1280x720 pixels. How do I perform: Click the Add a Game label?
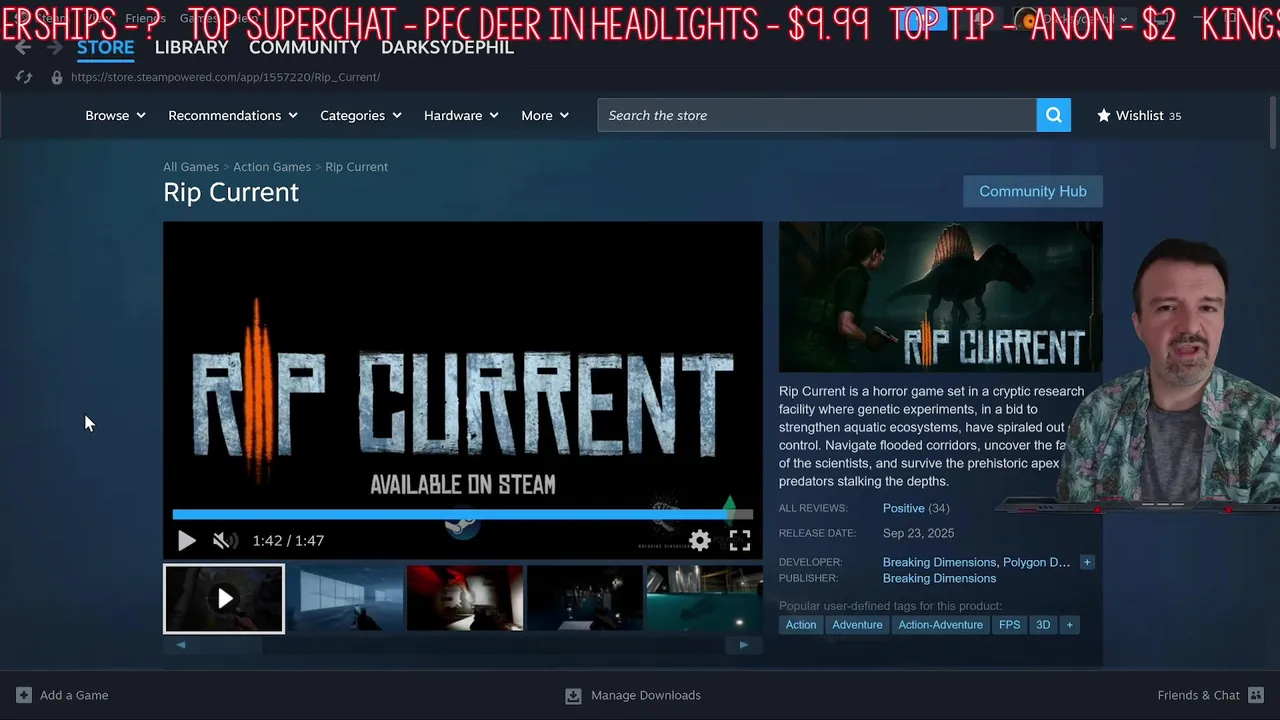click(74, 695)
